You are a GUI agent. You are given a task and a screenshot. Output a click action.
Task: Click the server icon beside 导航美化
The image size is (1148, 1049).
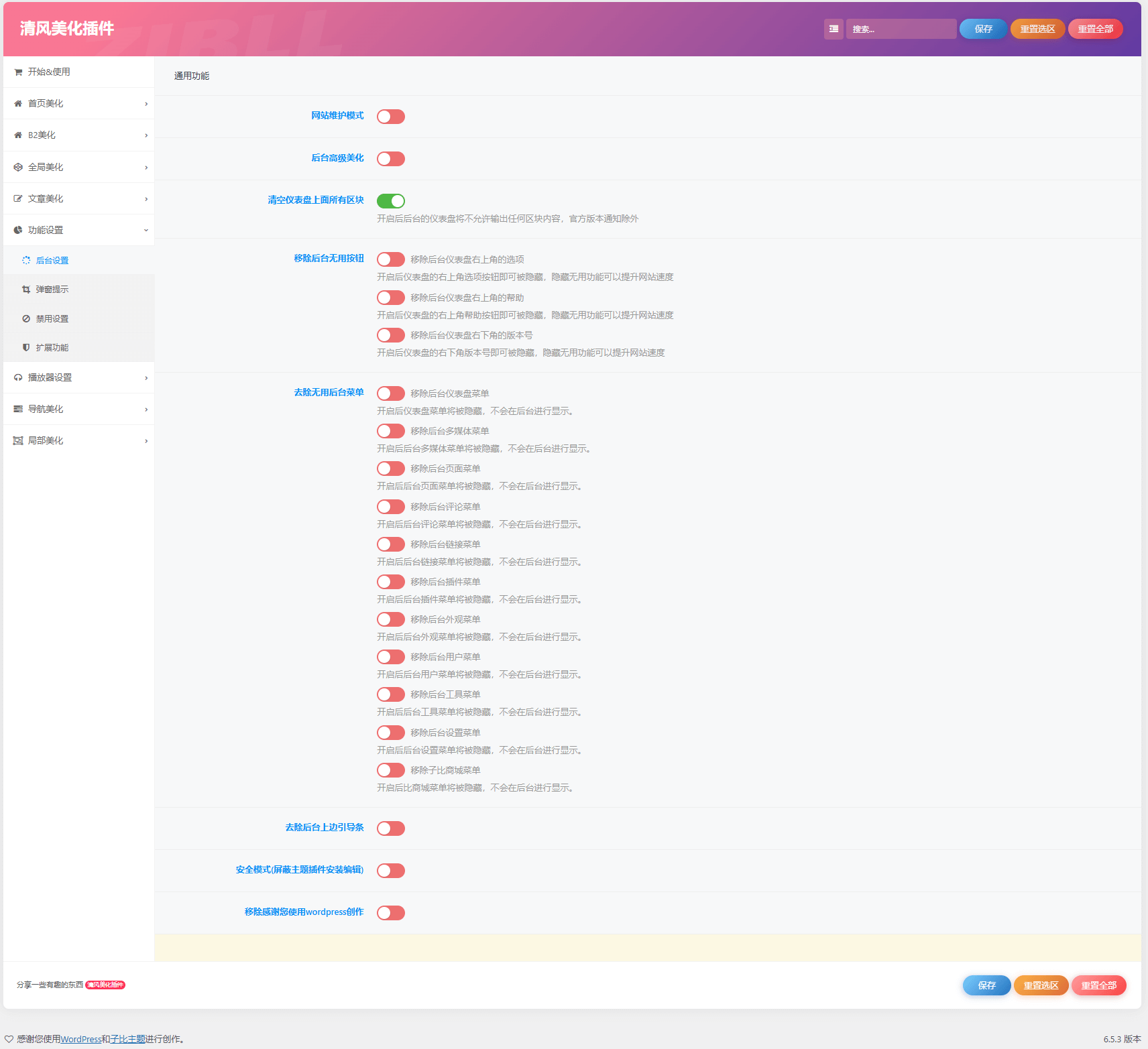18,410
